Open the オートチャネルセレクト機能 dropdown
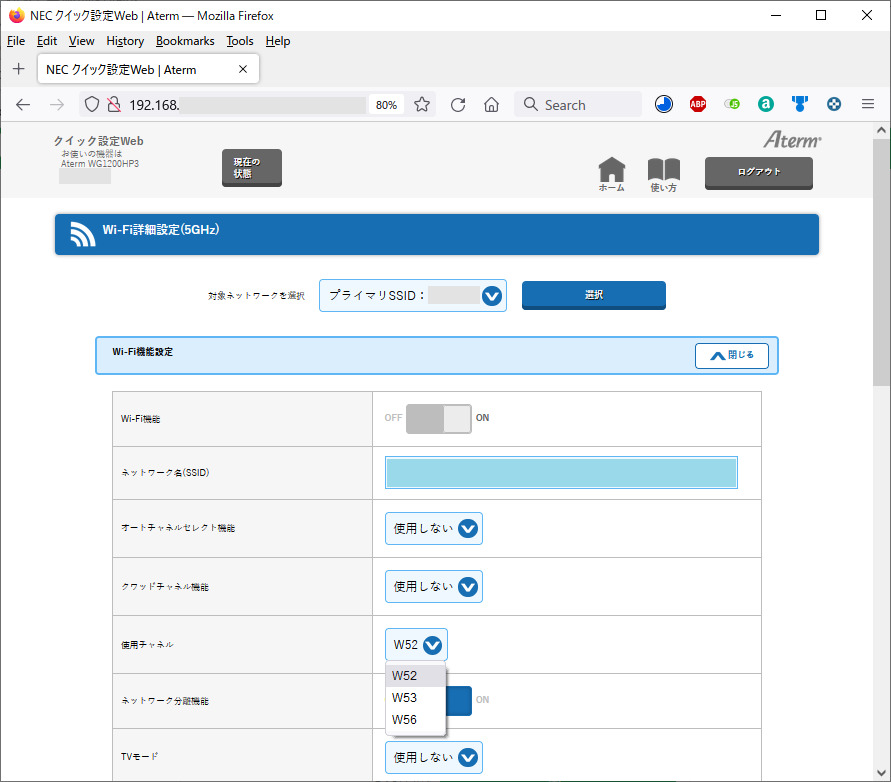The width and height of the screenshot is (891, 782). coord(434,529)
